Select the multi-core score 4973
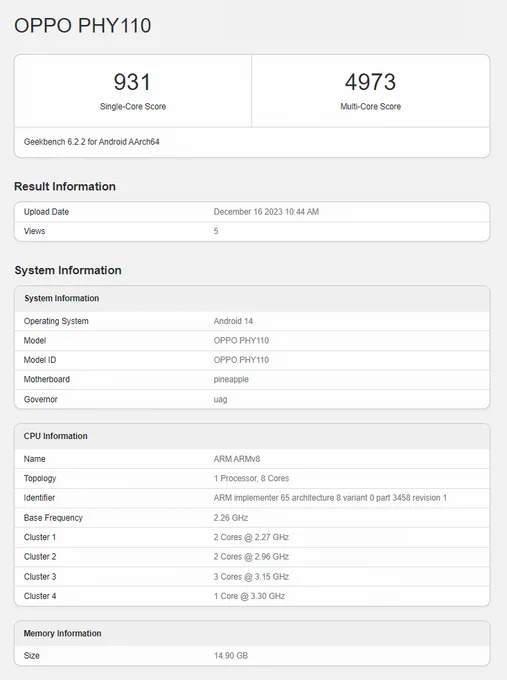The height and width of the screenshot is (680, 507). (x=370, y=82)
